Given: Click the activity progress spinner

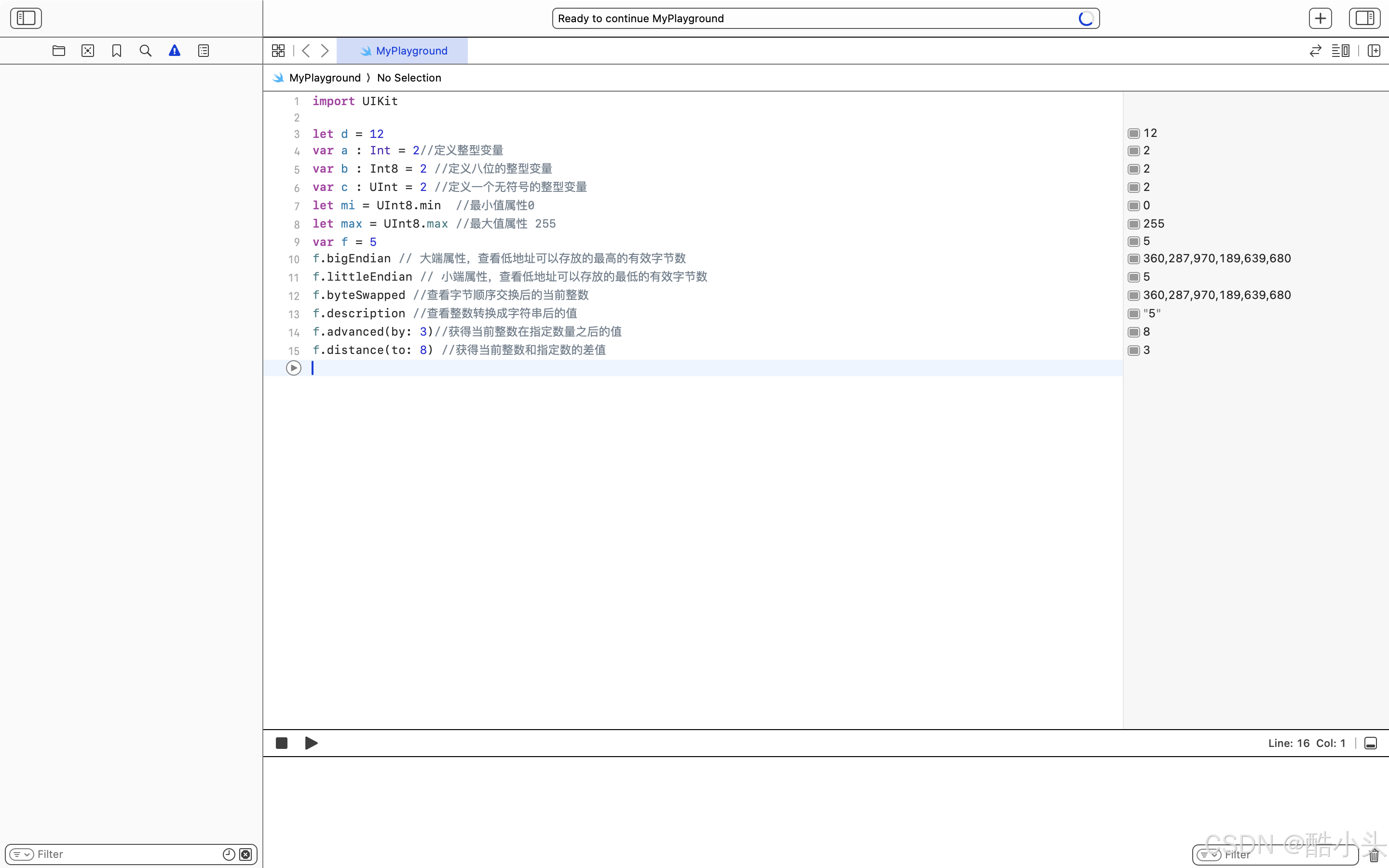Looking at the screenshot, I should point(1085,18).
